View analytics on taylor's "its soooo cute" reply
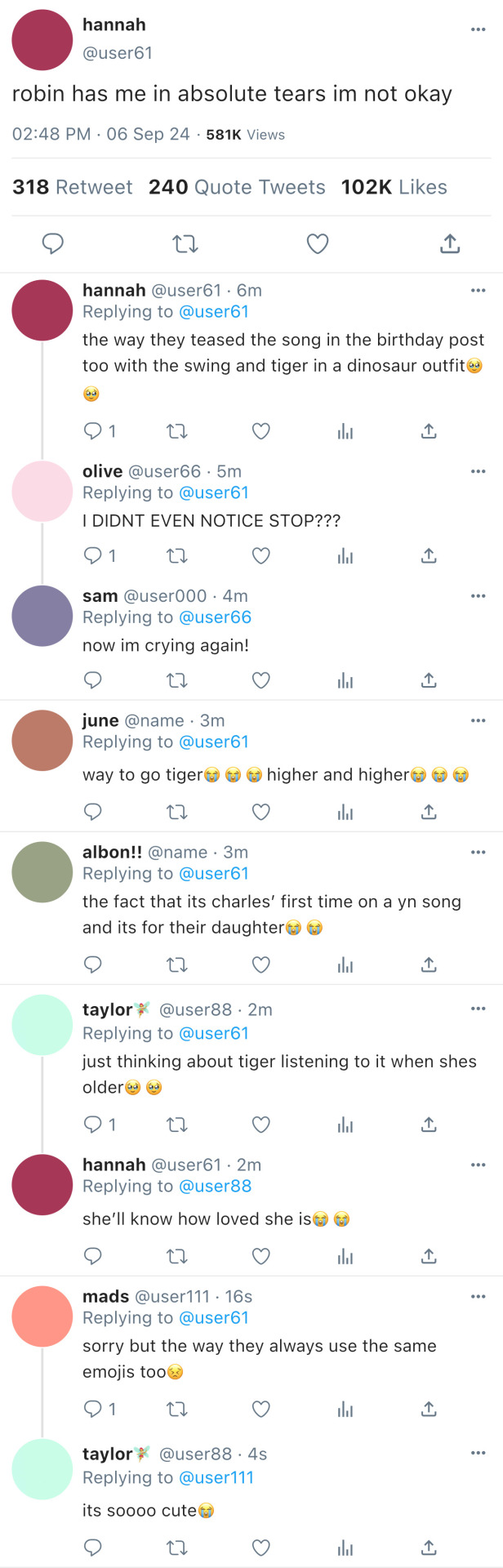 point(345,1548)
